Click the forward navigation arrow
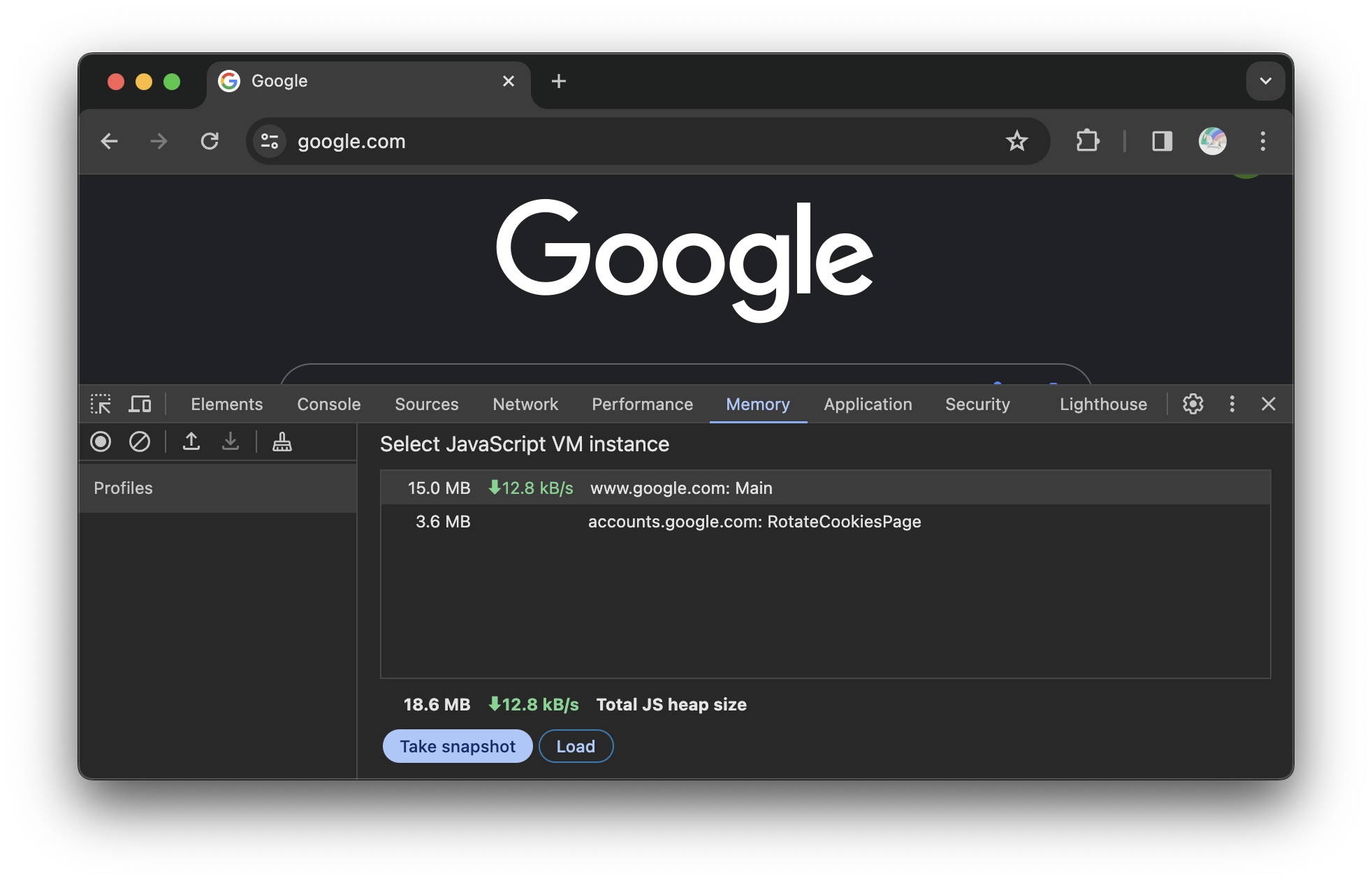The width and height of the screenshot is (1372, 883). (x=159, y=141)
